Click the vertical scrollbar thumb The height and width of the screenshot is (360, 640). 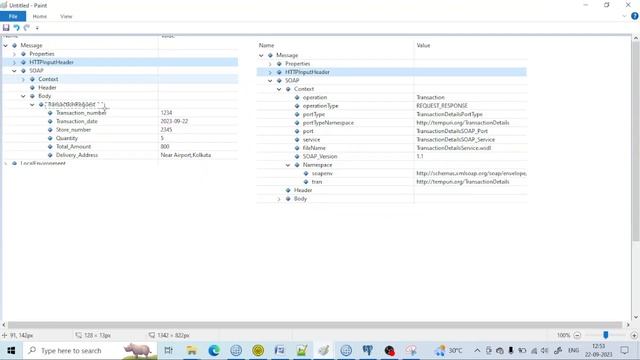pos(636,140)
